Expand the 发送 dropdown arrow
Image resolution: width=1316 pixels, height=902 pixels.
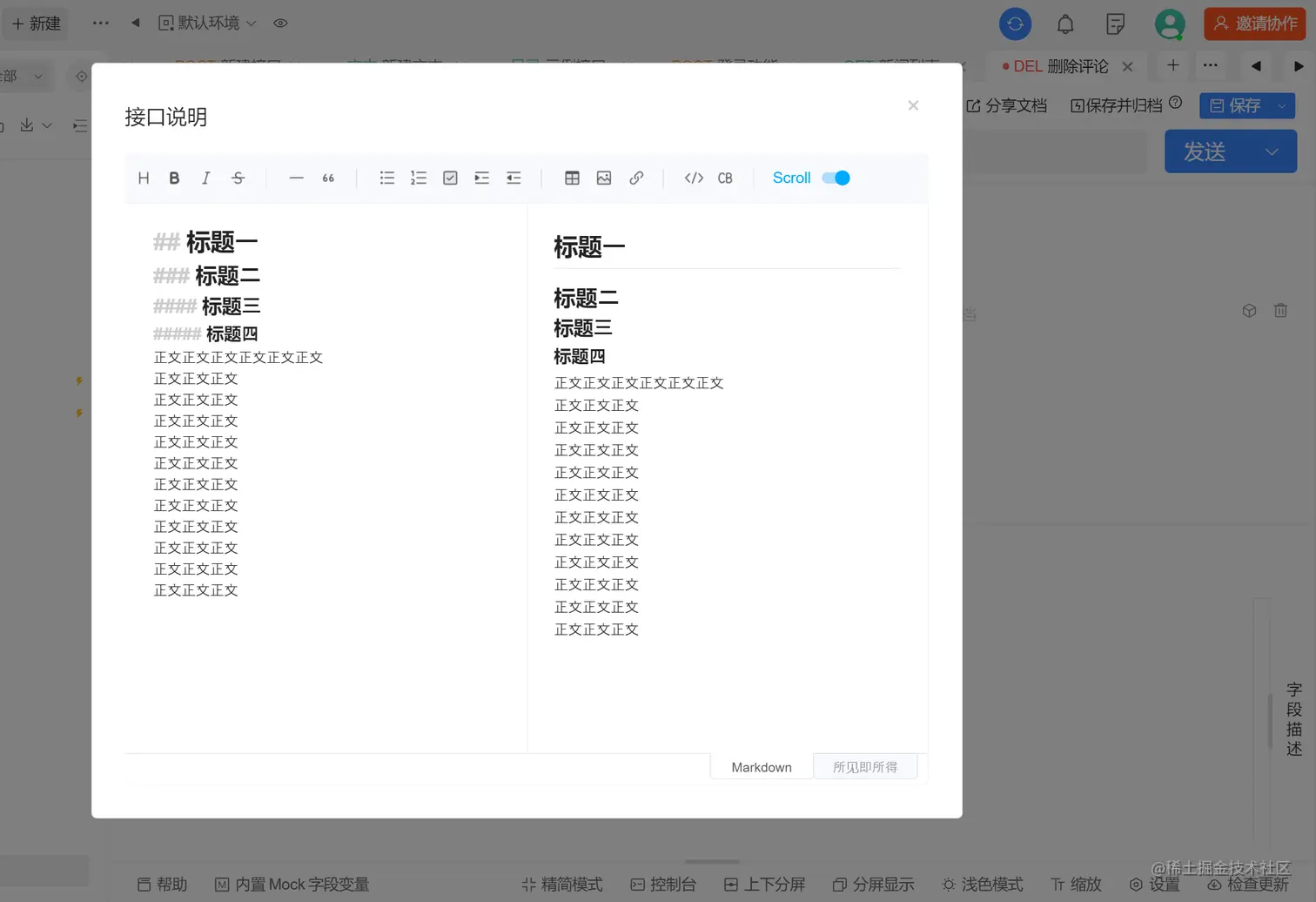pyautogui.click(x=1272, y=151)
